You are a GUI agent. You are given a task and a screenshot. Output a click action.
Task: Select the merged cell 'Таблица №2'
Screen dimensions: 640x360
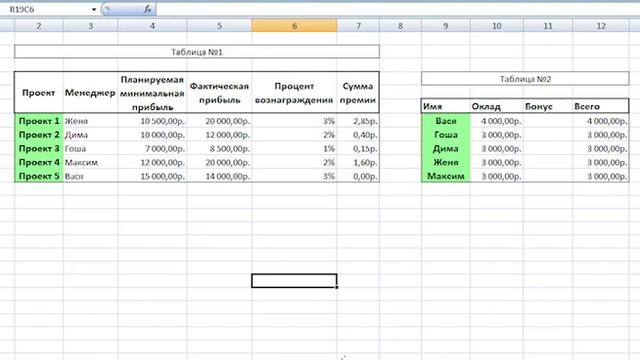click(525, 79)
